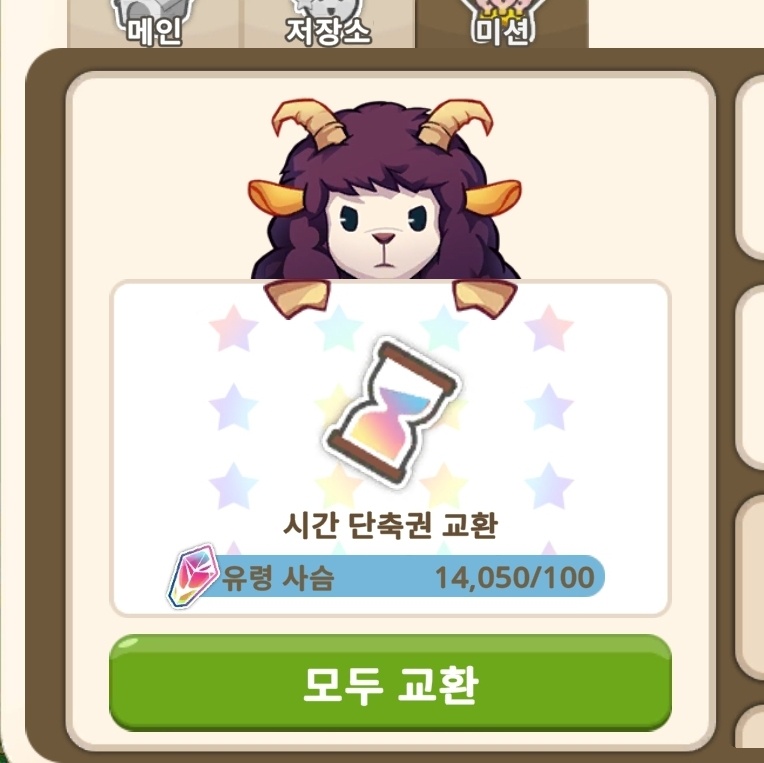
Task: Click the animal icon above 저장소
Action: [328, 9]
